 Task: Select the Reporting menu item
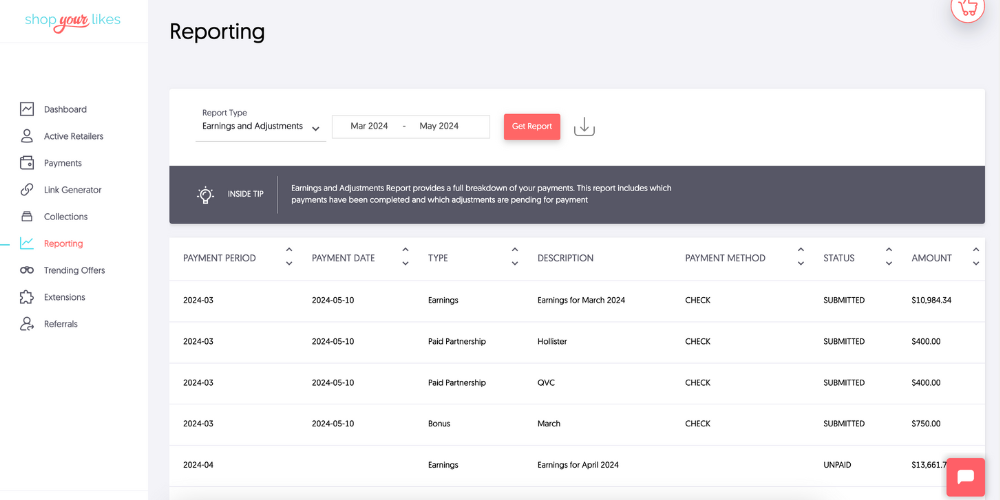point(63,244)
